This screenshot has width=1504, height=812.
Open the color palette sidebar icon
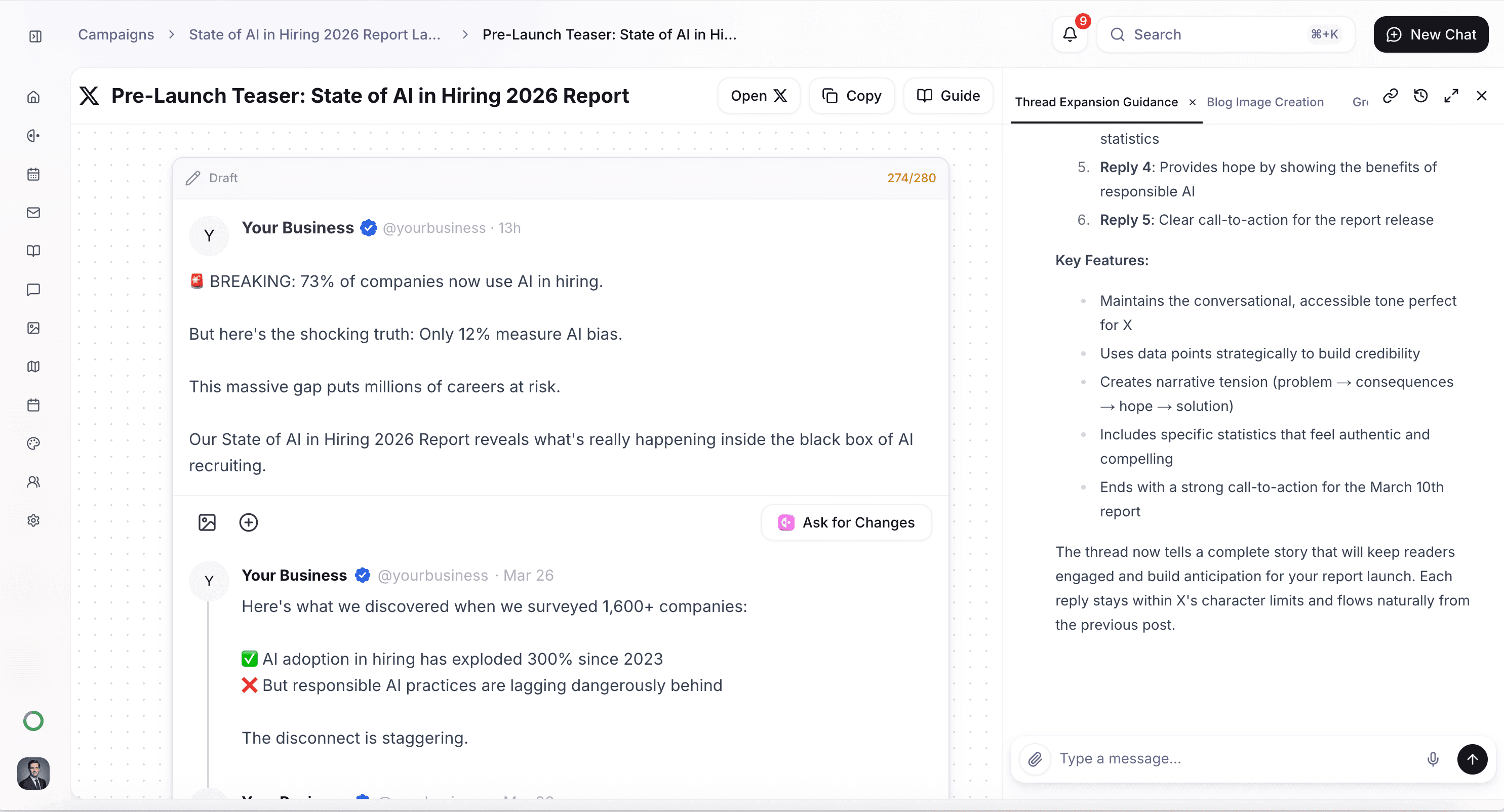coord(34,443)
